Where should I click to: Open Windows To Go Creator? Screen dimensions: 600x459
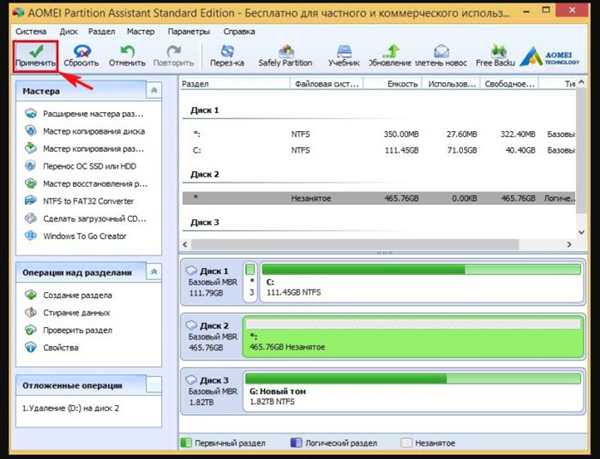pos(75,236)
